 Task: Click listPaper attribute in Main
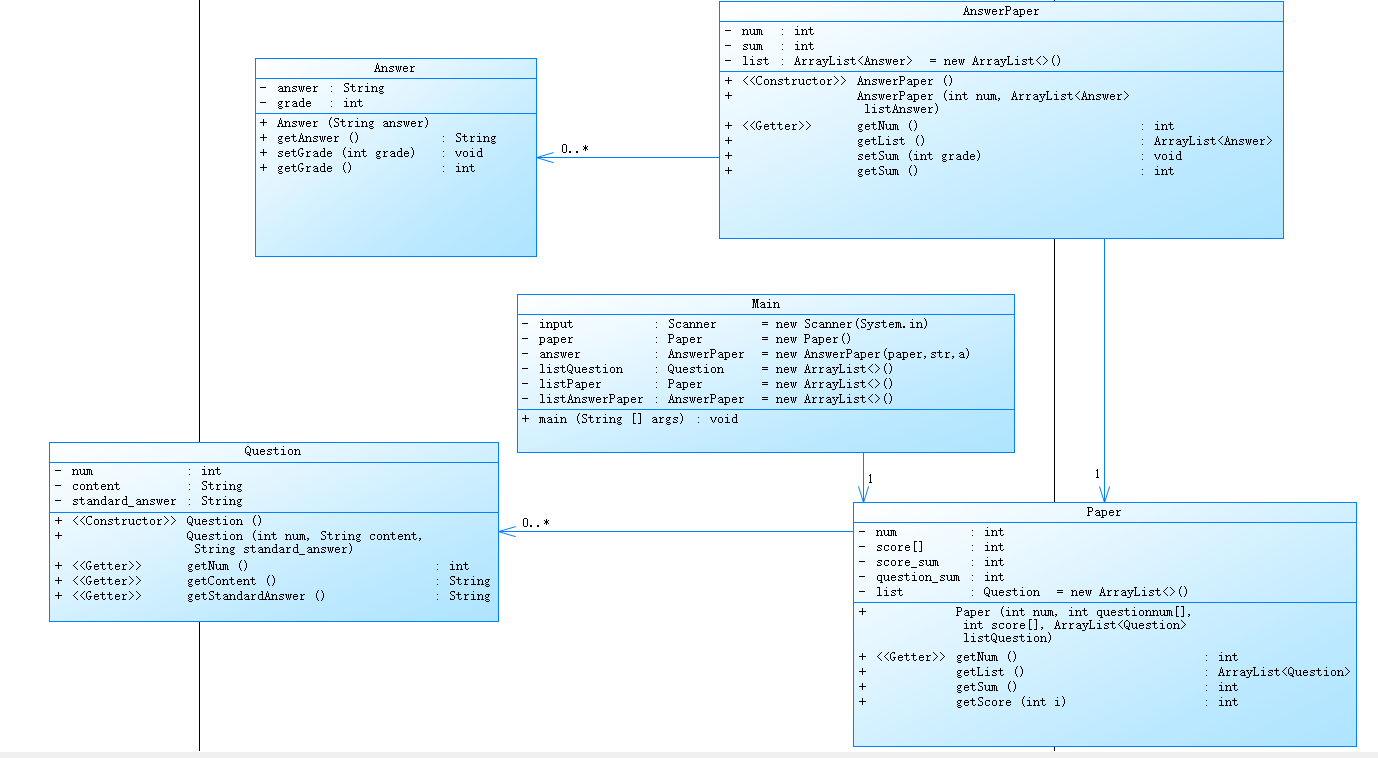click(x=707, y=384)
